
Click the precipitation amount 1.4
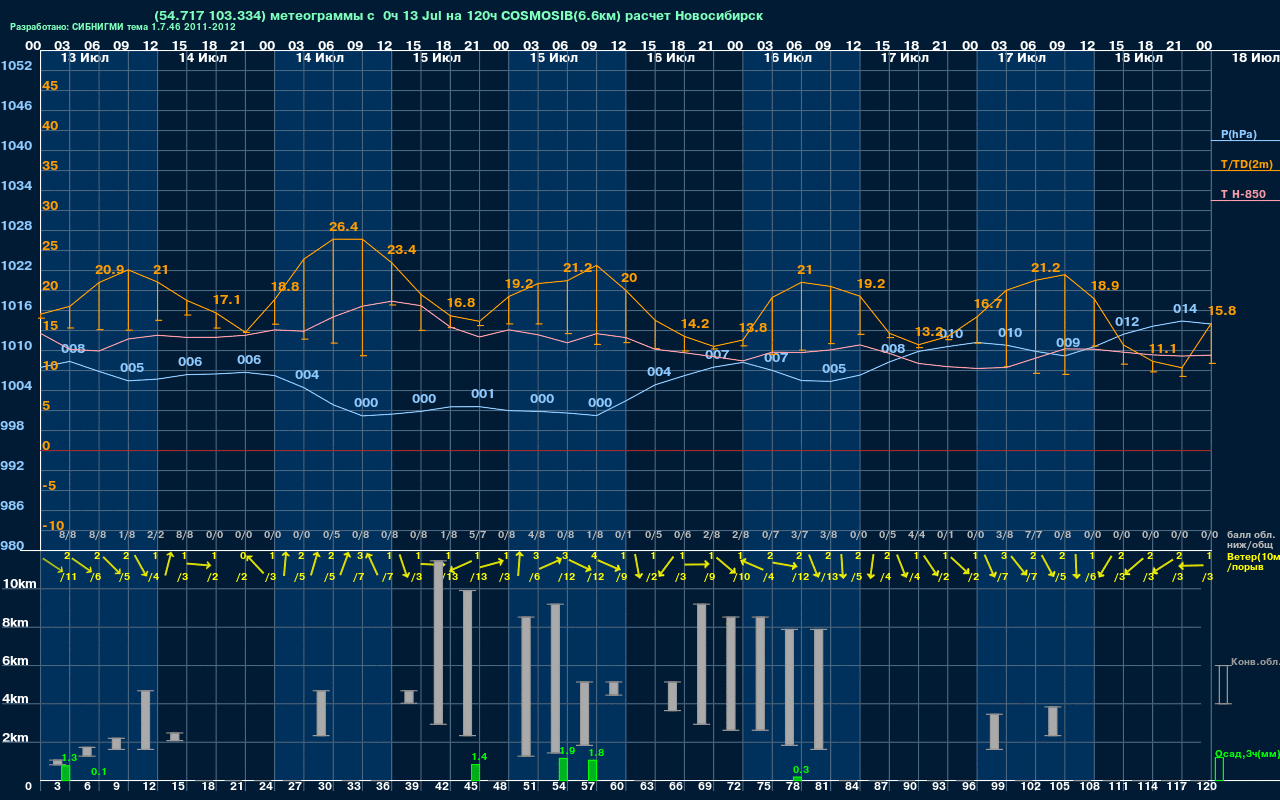479,757
